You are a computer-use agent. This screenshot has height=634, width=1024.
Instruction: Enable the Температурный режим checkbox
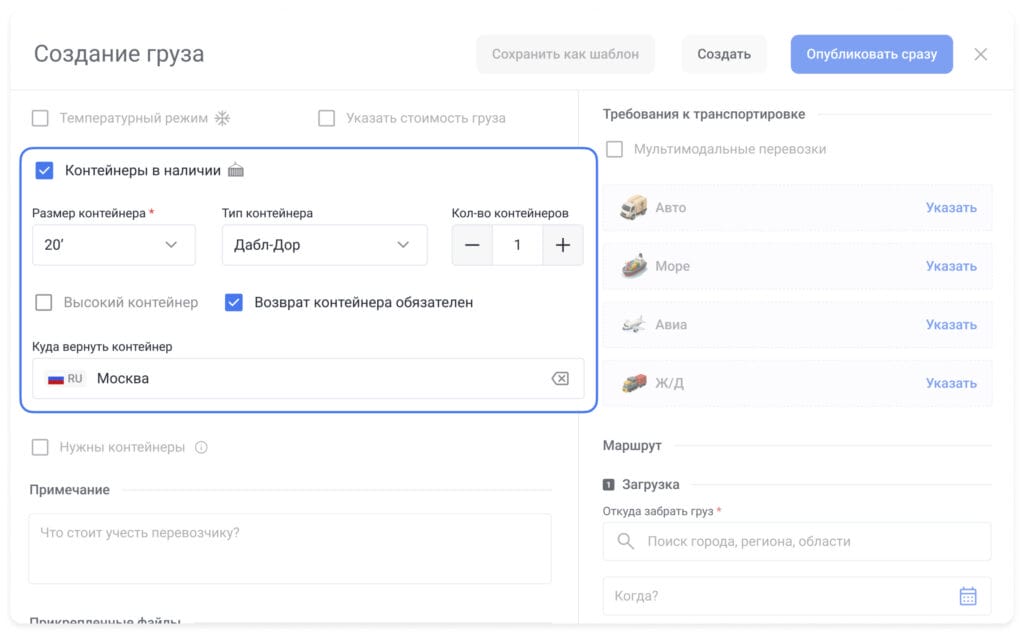pos(40,118)
